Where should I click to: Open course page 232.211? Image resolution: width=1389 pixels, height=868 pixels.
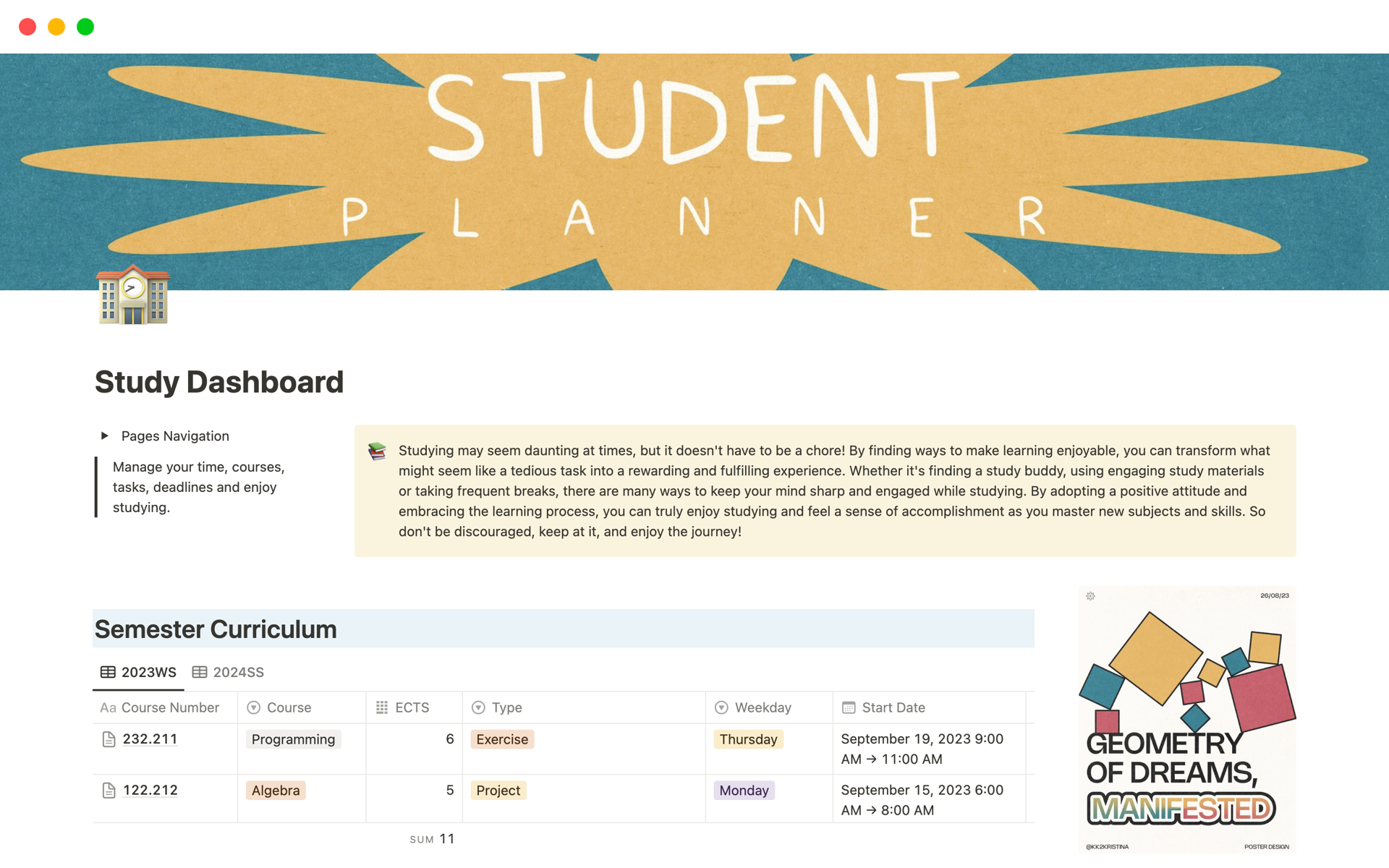[x=150, y=739]
